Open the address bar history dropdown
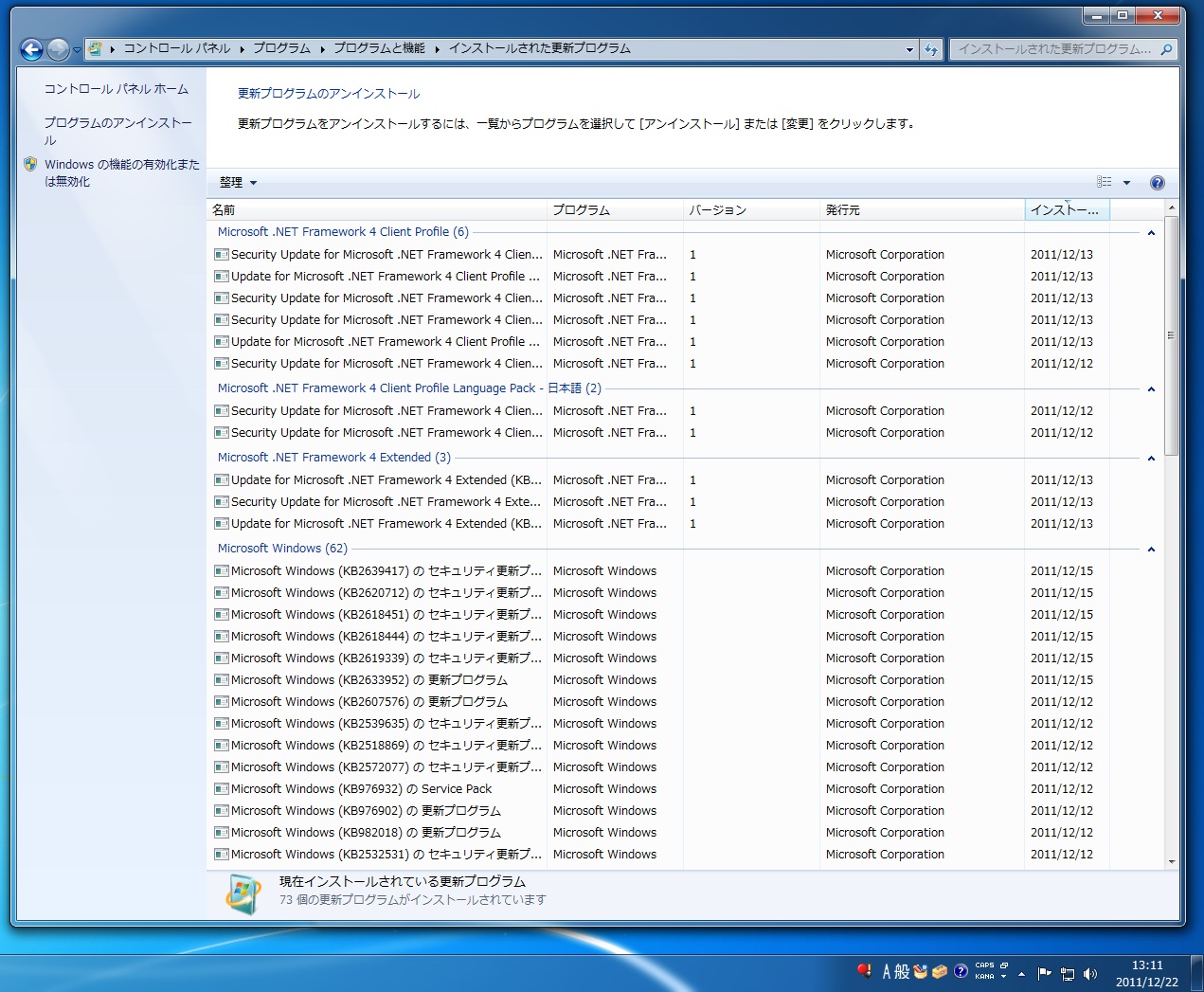The height and width of the screenshot is (992, 1204). [x=909, y=49]
